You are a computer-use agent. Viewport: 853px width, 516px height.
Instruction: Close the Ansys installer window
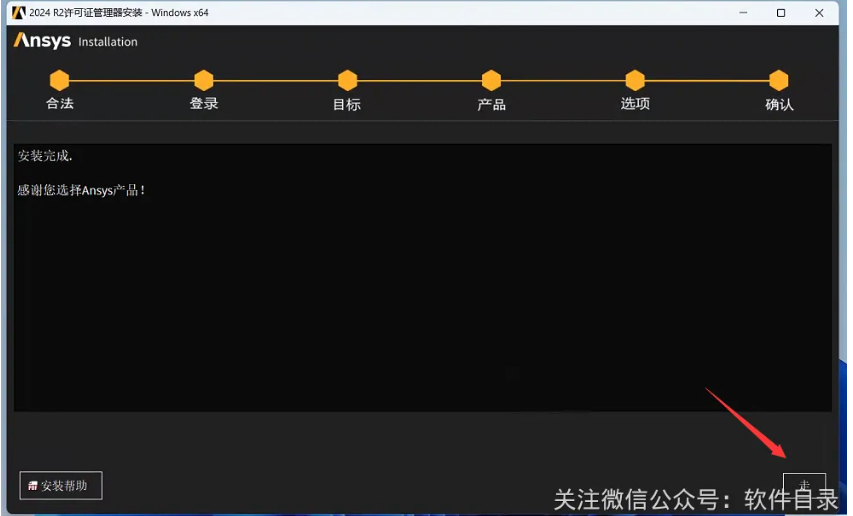pyautogui.click(x=820, y=12)
